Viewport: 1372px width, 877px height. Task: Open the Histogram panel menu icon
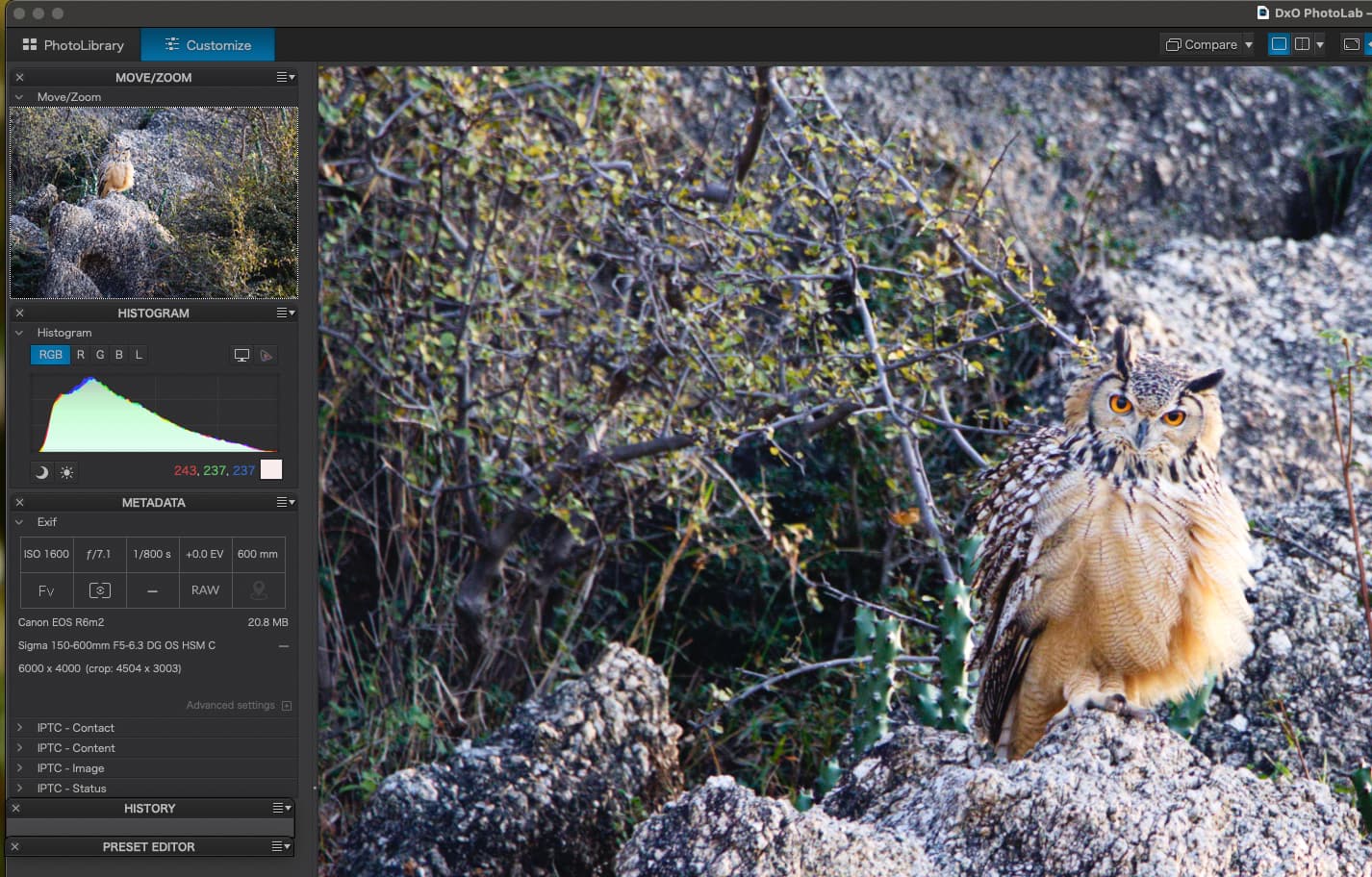point(286,313)
